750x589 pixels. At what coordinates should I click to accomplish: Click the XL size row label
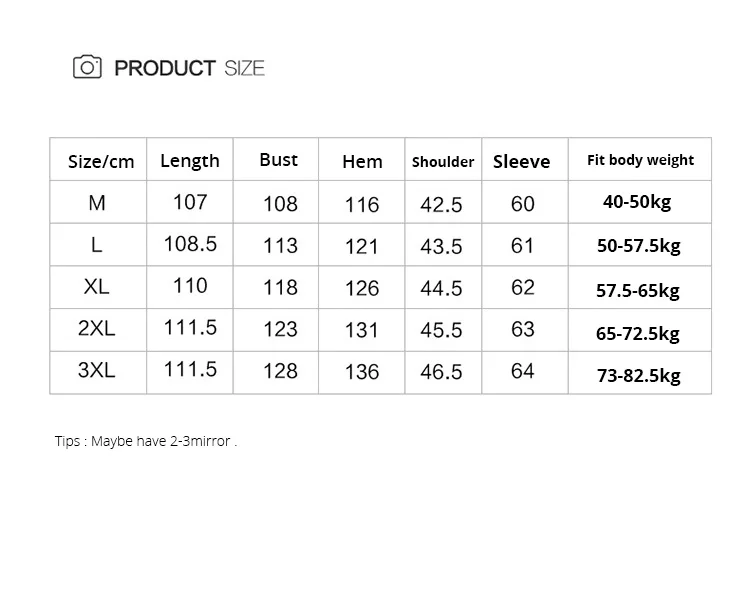(97, 287)
